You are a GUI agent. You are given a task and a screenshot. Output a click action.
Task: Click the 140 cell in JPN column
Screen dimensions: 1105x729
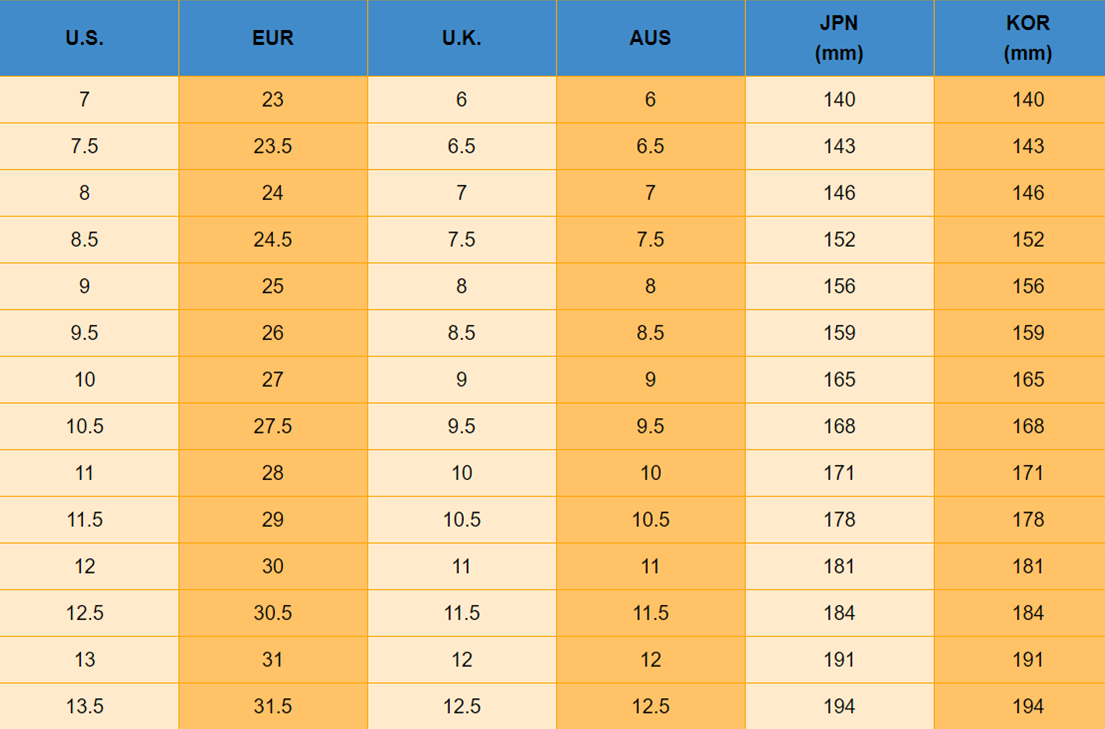pos(839,100)
